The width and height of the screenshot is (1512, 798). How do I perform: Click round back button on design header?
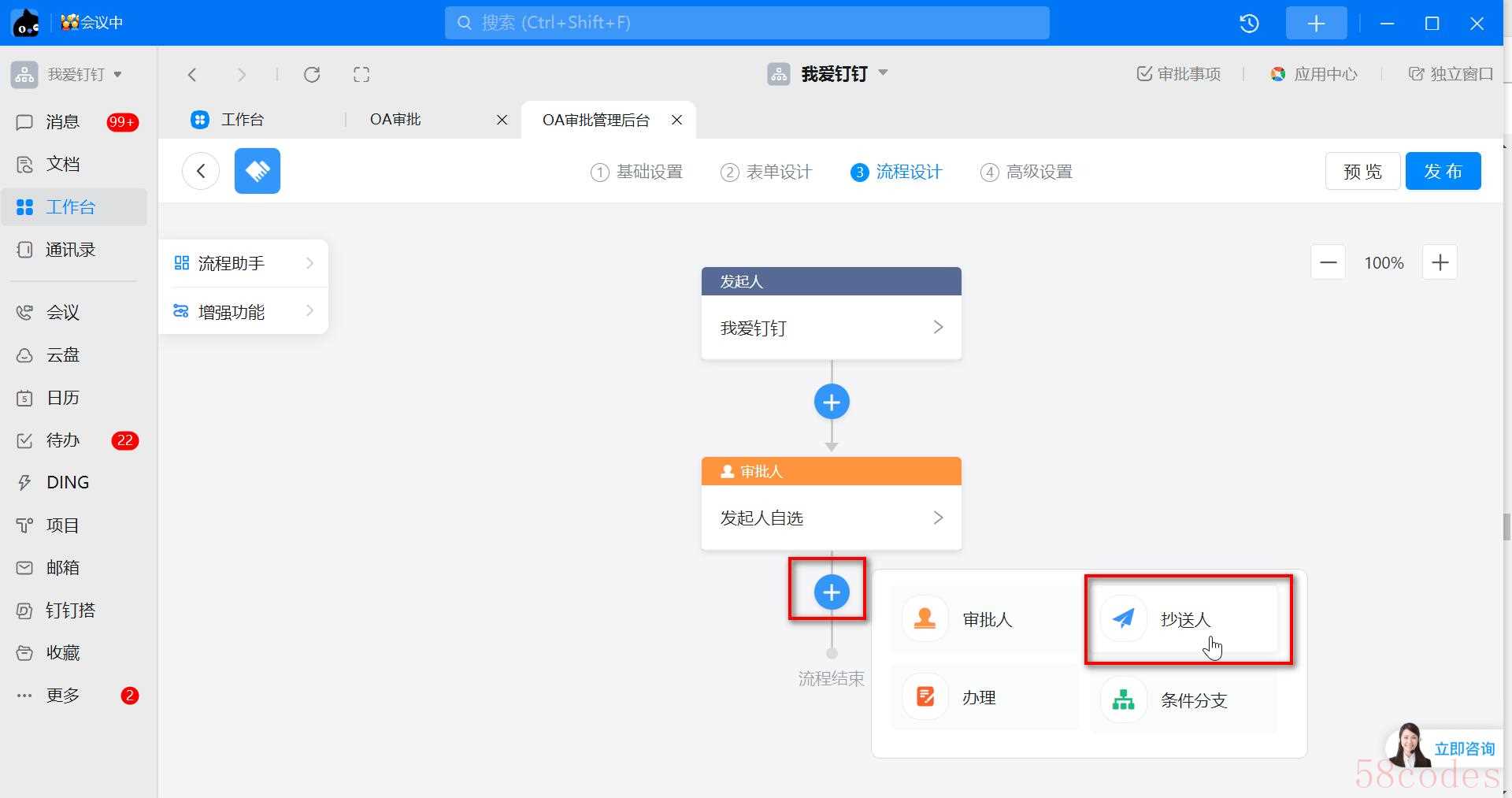pos(201,171)
